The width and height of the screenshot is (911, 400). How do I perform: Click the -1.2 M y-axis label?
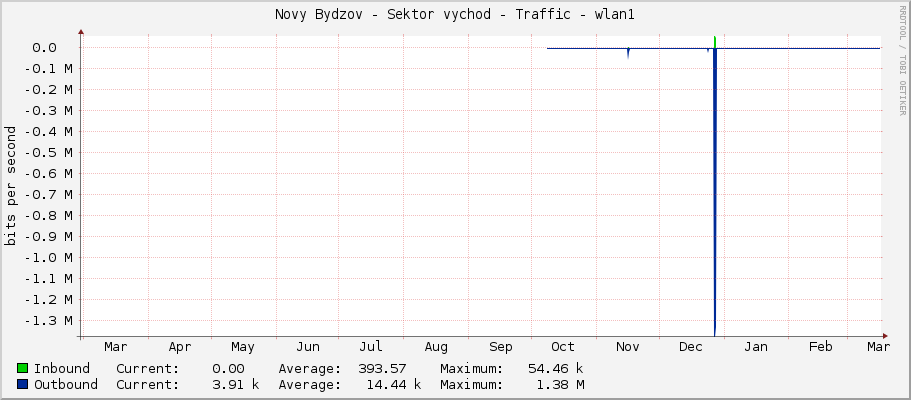tap(48, 299)
